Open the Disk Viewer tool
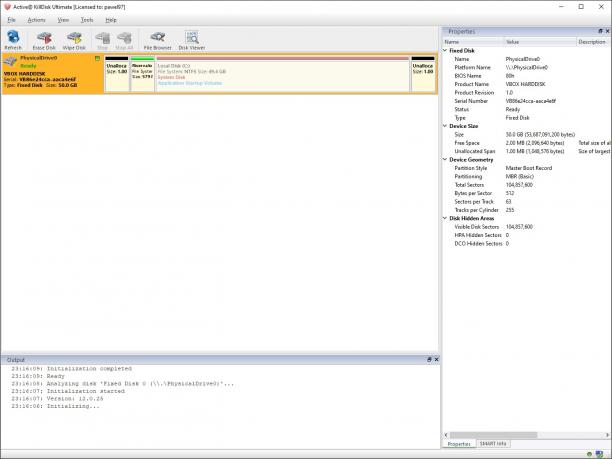Image resolution: width=612 pixels, height=459 pixels. [192, 40]
